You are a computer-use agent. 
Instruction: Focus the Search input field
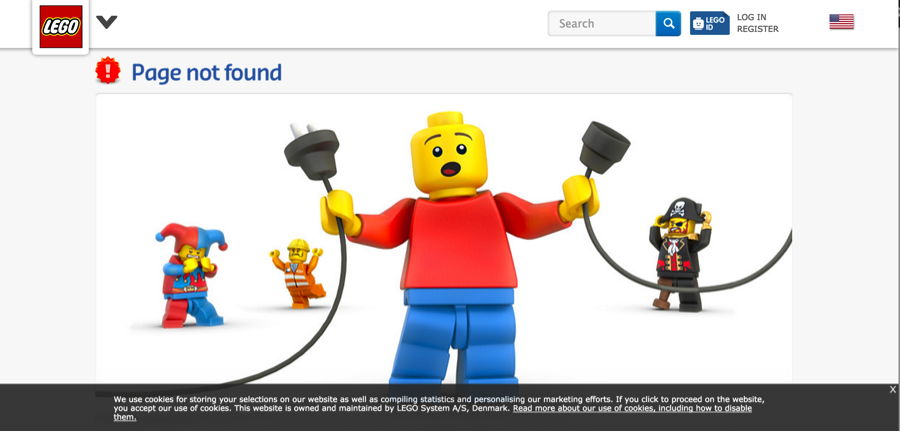tap(602, 24)
